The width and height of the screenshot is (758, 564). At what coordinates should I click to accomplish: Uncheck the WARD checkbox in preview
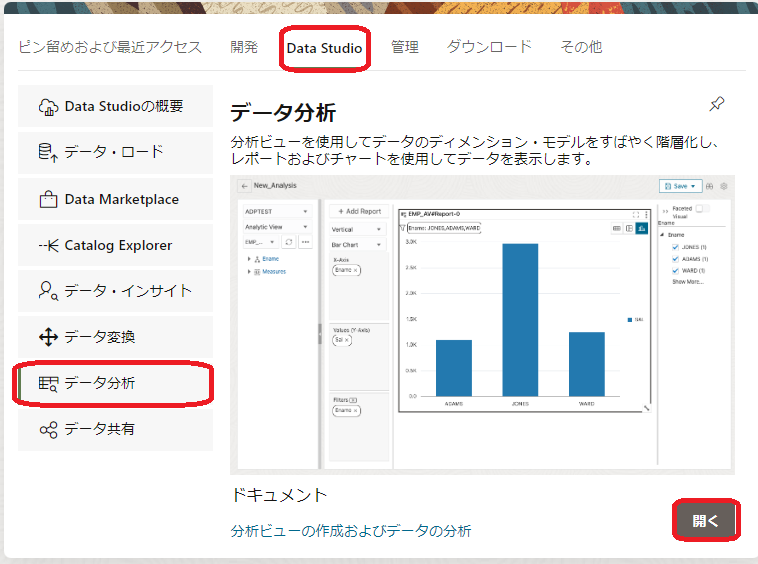point(676,270)
